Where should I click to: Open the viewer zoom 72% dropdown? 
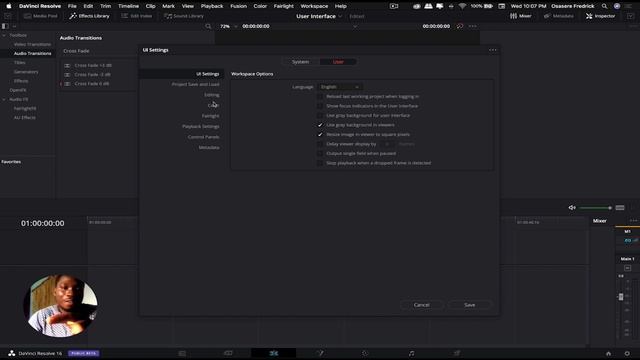click(x=228, y=26)
